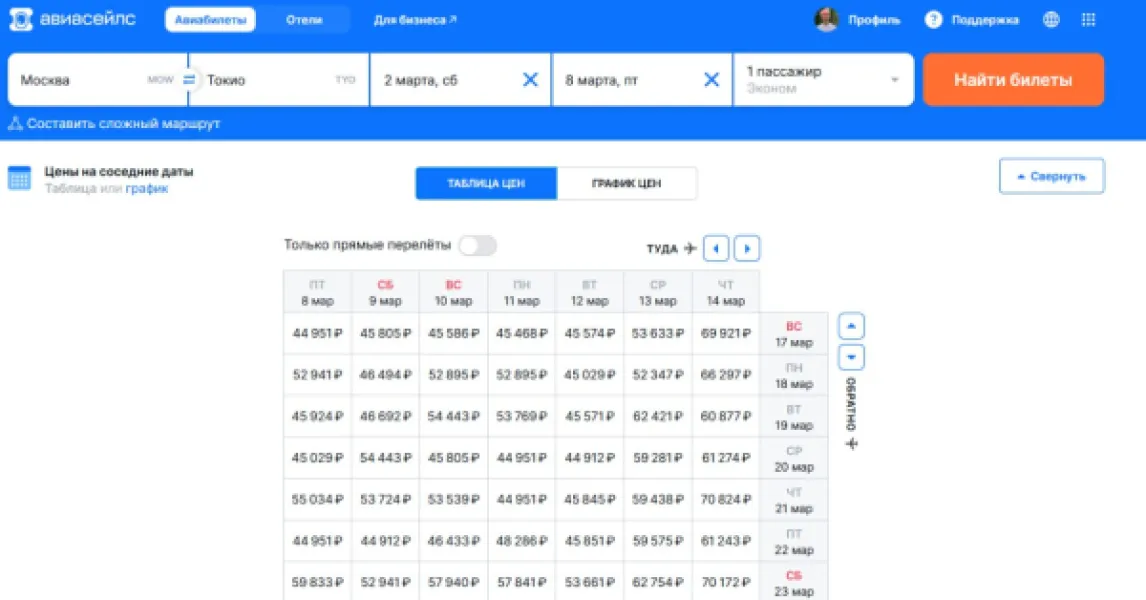Viewport: 1146px width, 600px height.
Task: Open the support question mark icon
Action: pos(933,20)
